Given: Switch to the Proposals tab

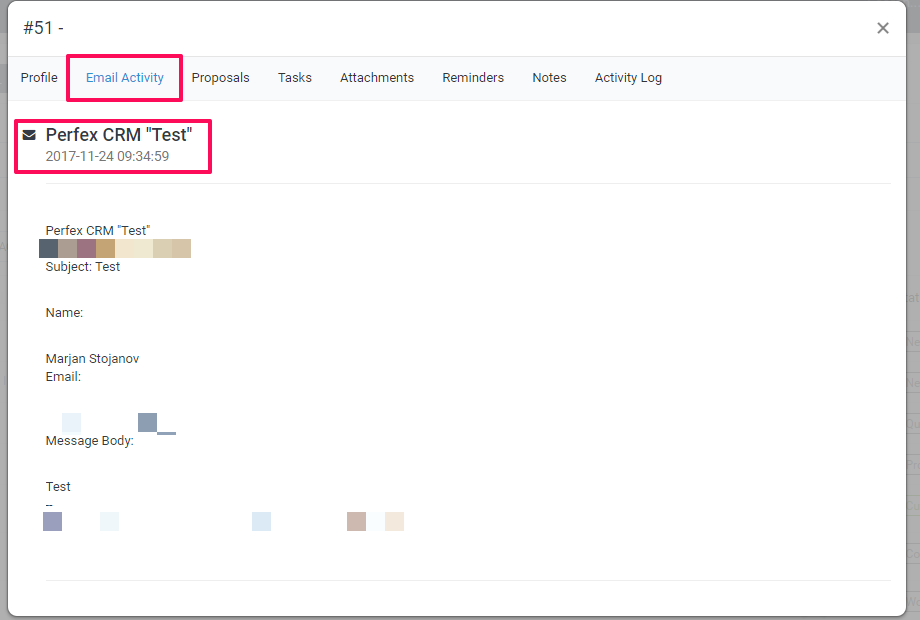Looking at the screenshot, I should (x=221, y=77).
